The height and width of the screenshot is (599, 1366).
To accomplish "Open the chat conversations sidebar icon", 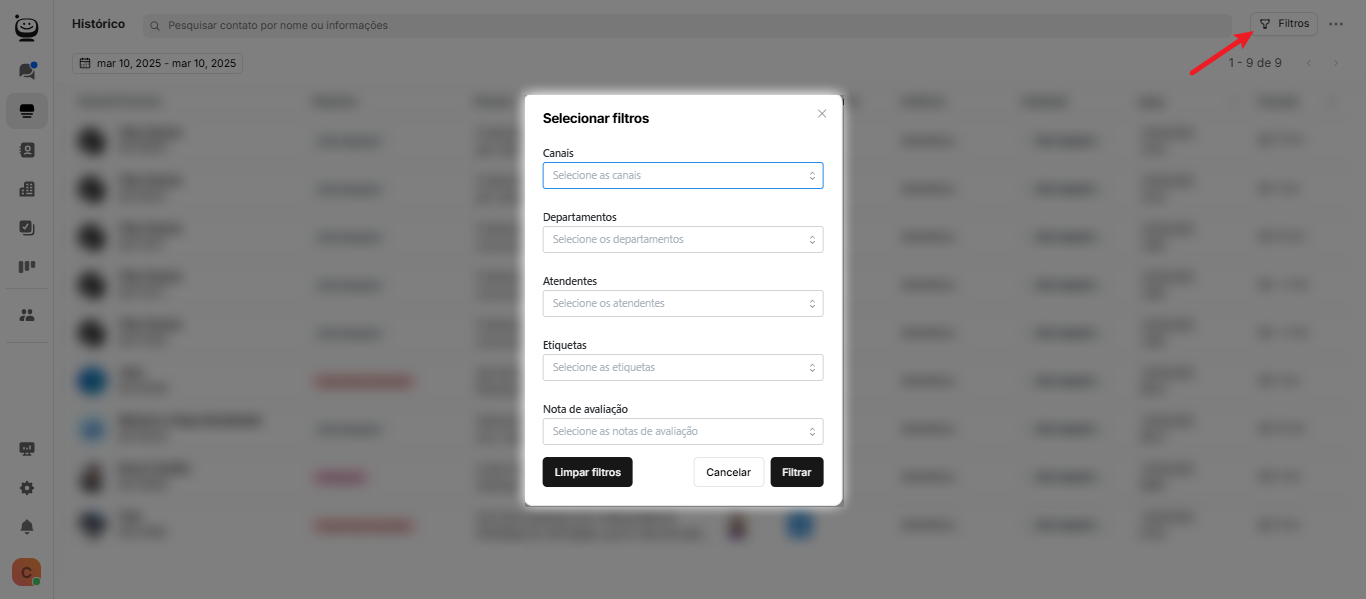I will 27,71.
